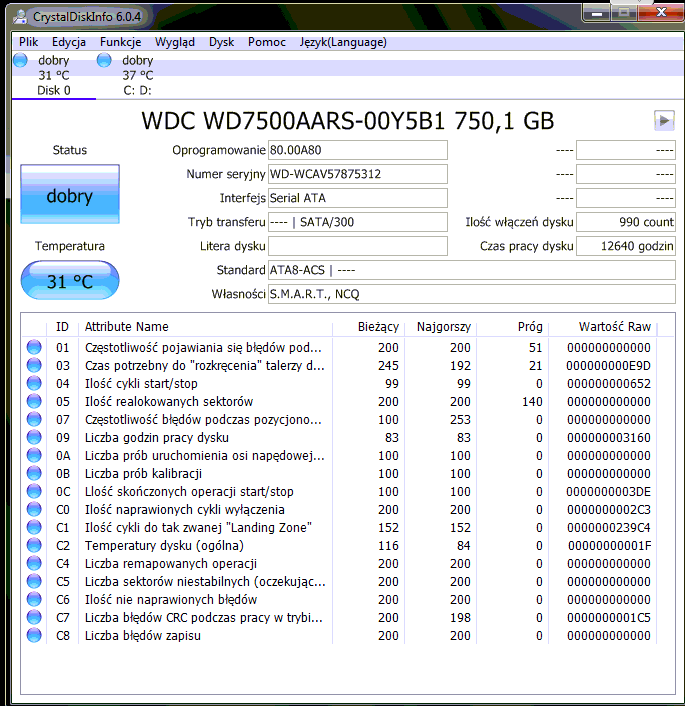Screen dimensions: 685x706
Task: Select 'Temperatury dysku (ogólna)' row text
Action: click(164, 546)
